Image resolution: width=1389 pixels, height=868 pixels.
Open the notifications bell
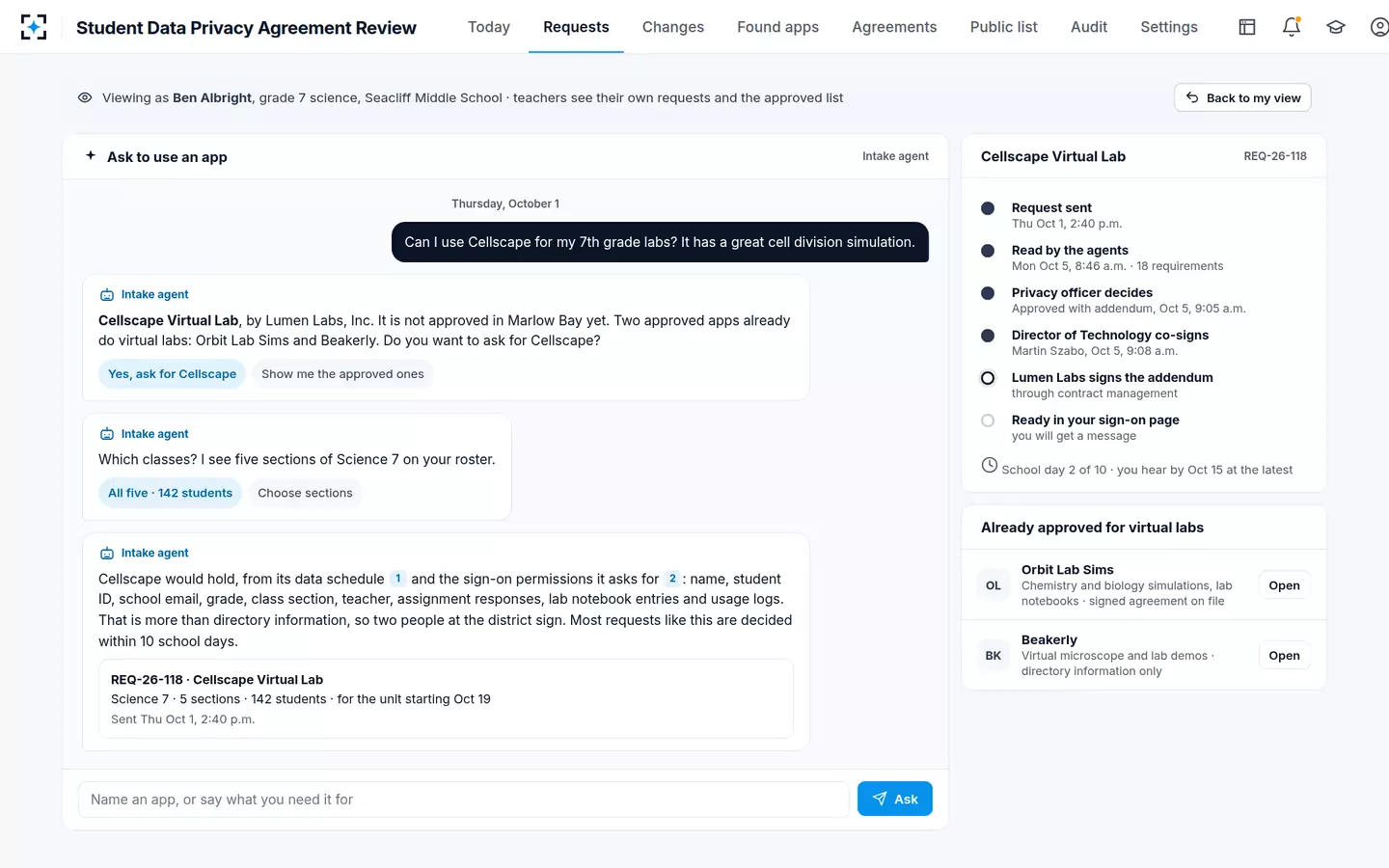coord(1292,27)
